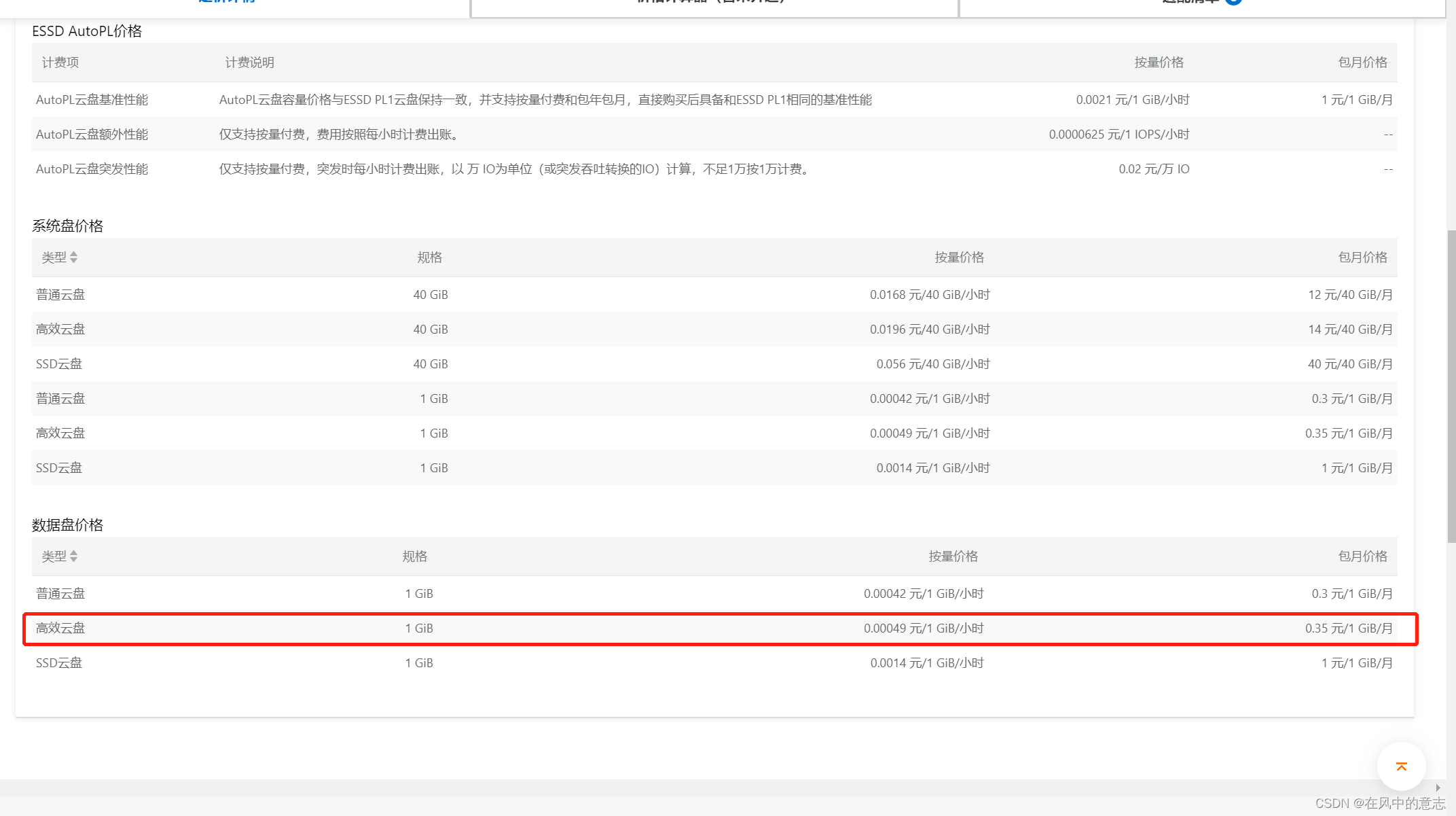
Task: Click the description starting AutoPL云盘容量价格与ESSD PL1
Action: [x=545, y=100]
